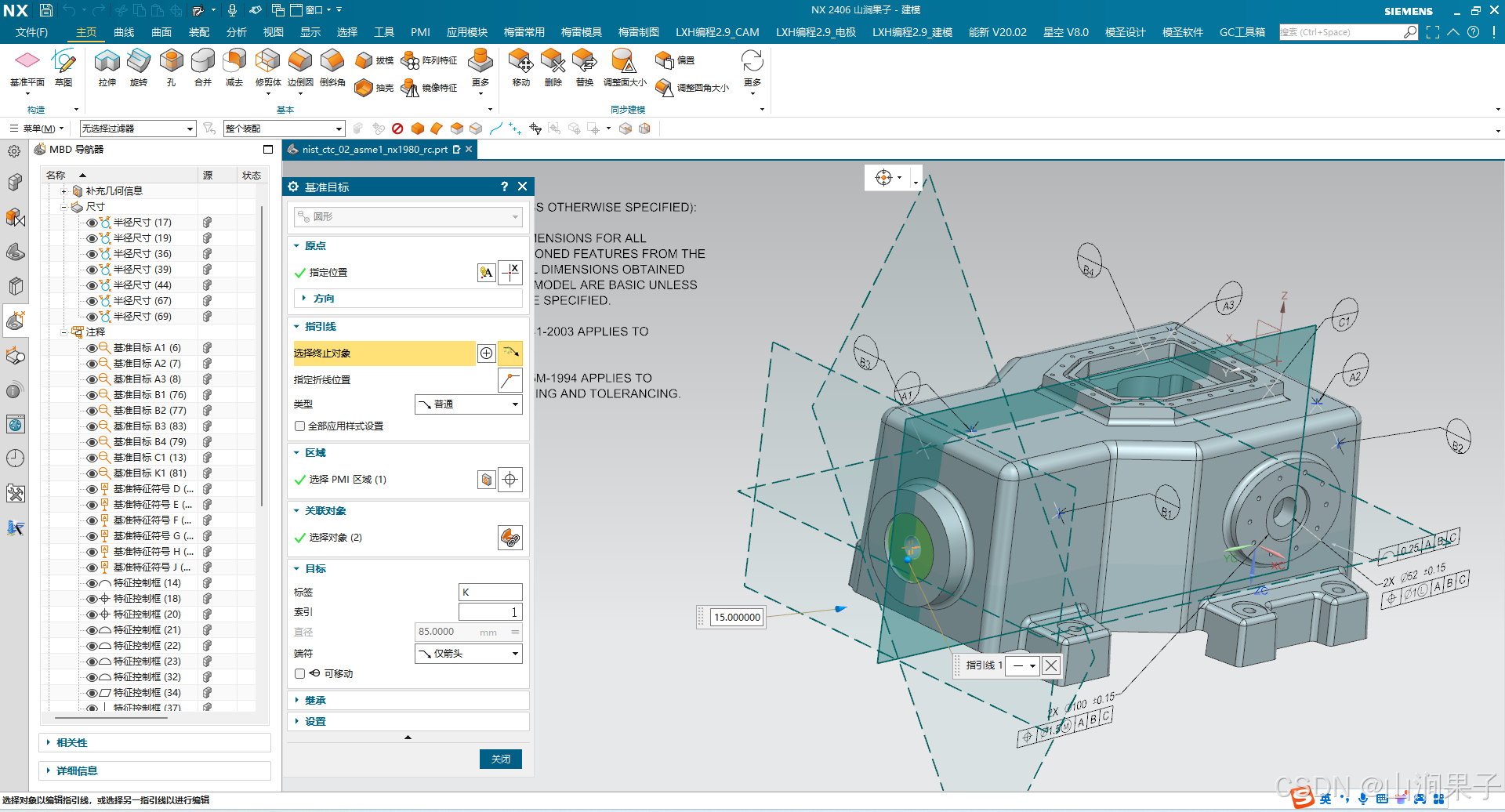Image resolution: width=1505 pixels, height=812 pixels.
Task: Switch to the 曲线 ribbon tab
Action: click(124, 32)
